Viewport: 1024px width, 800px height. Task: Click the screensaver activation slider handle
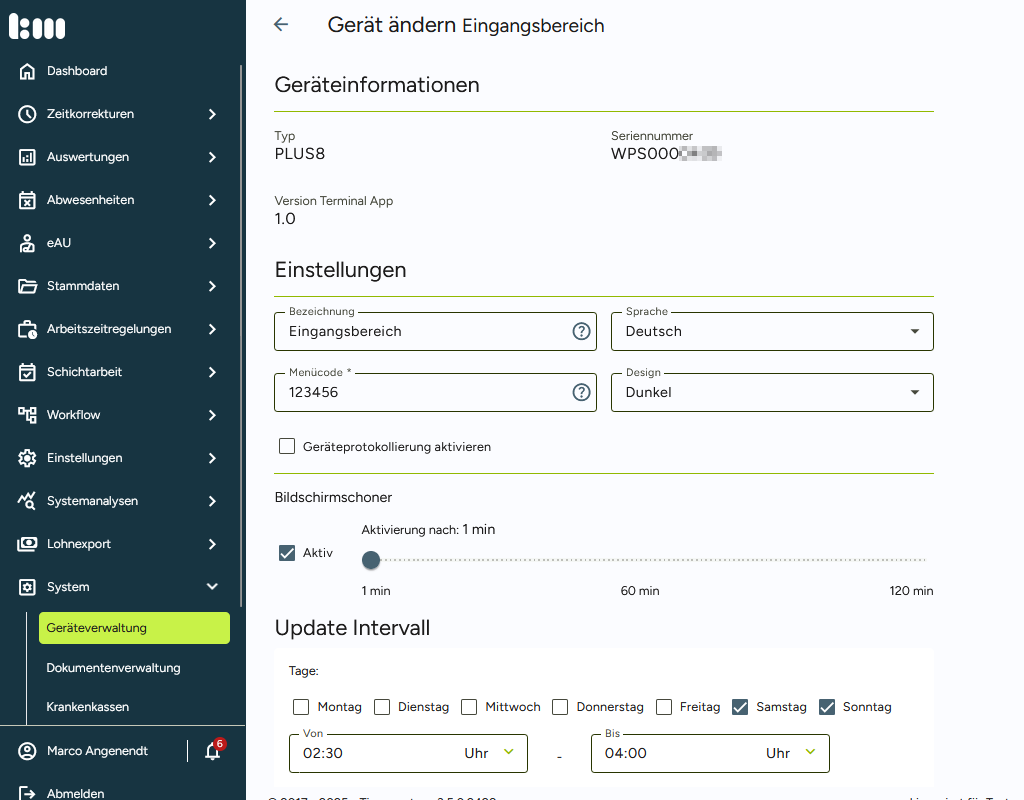pos(371,560)
